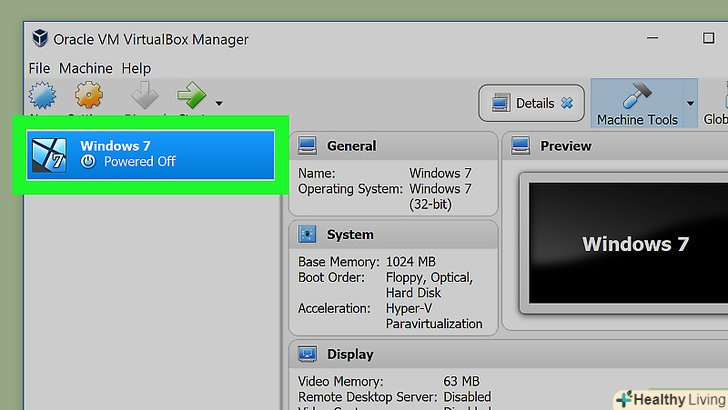Open the Help menu
The width and height of the screenshot is (728, 410).
point(136,68)
